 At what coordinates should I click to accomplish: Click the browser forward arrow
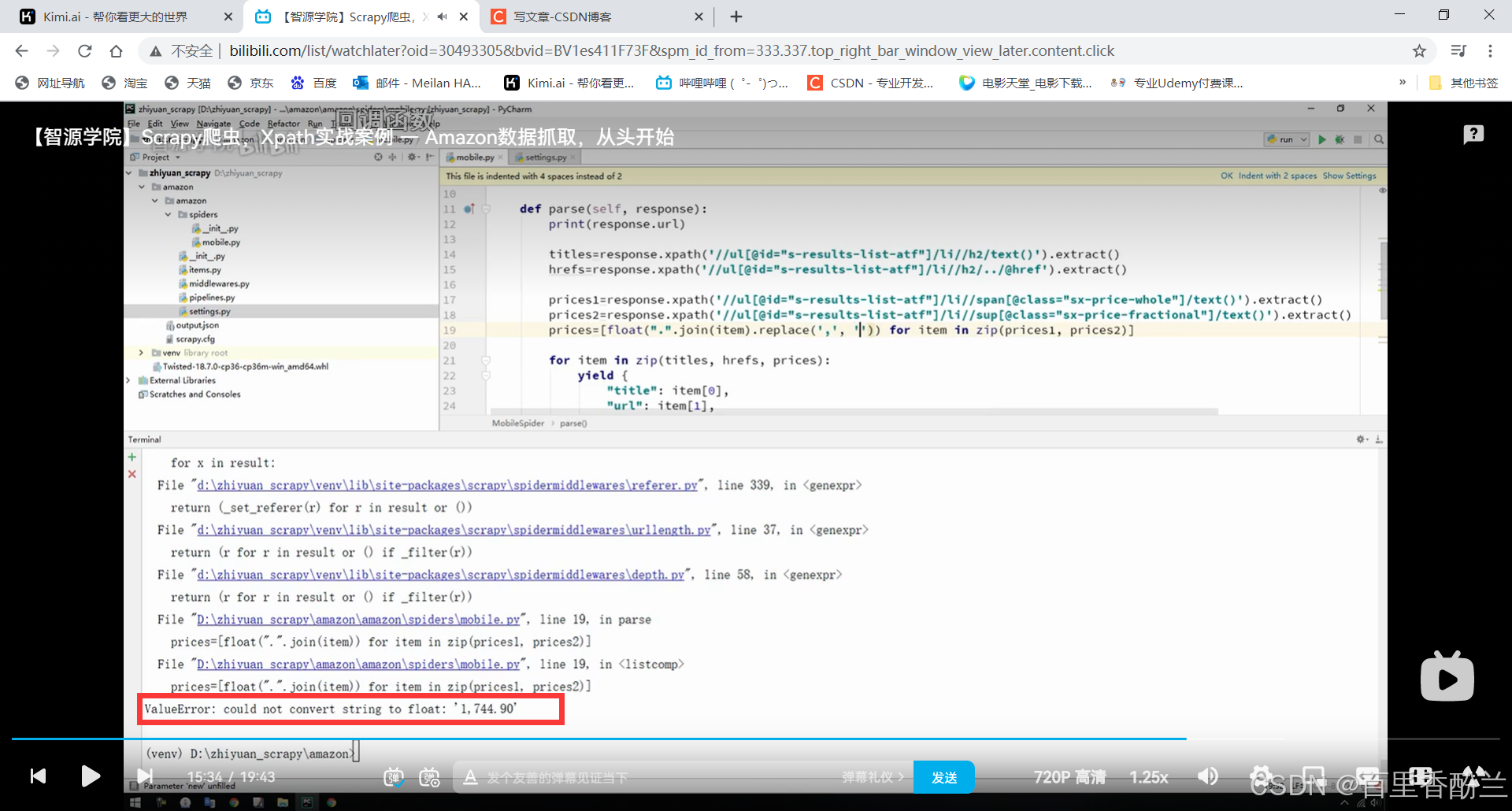[x=53, y=51]
